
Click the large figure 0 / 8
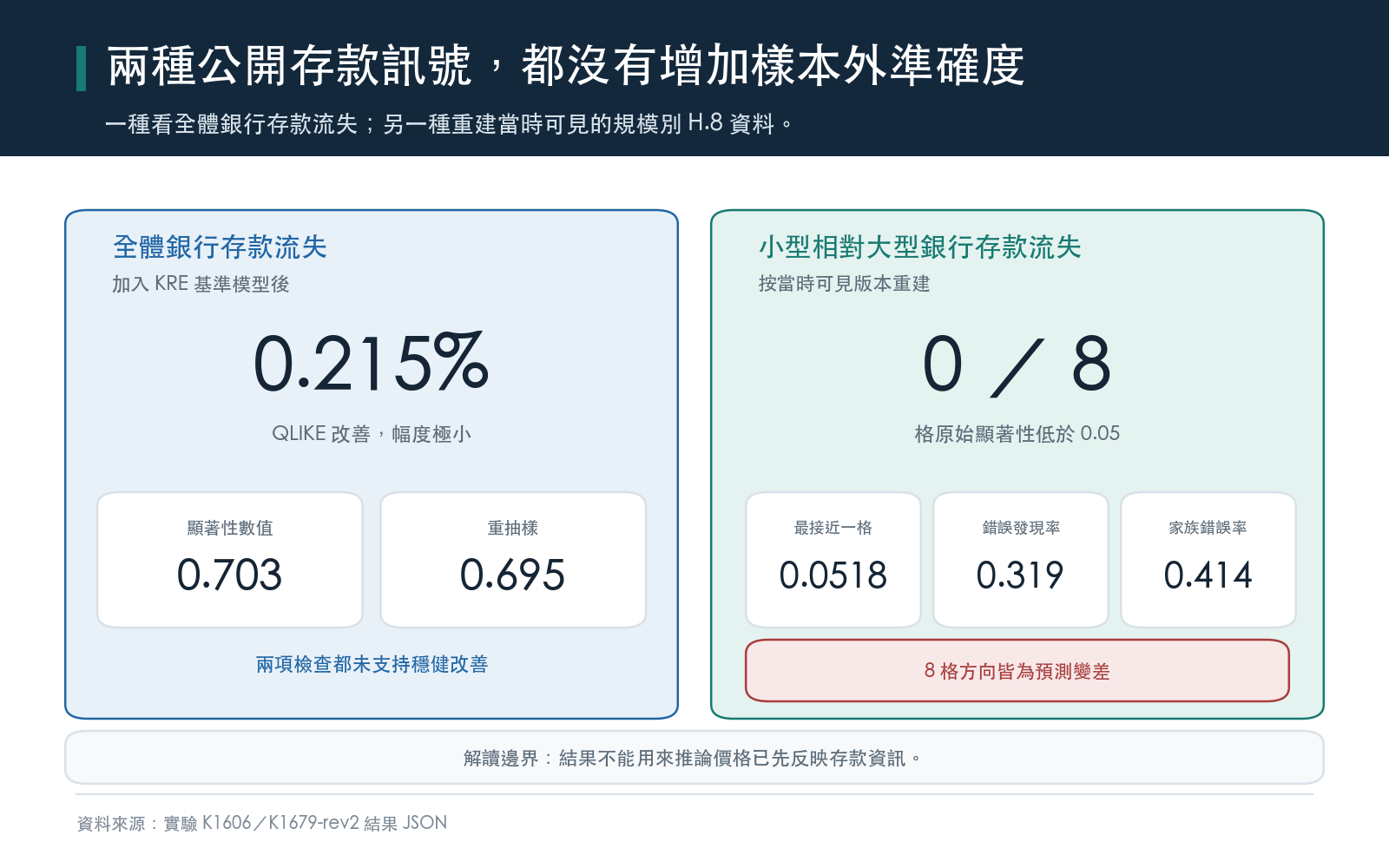[x=1017, y=365]
